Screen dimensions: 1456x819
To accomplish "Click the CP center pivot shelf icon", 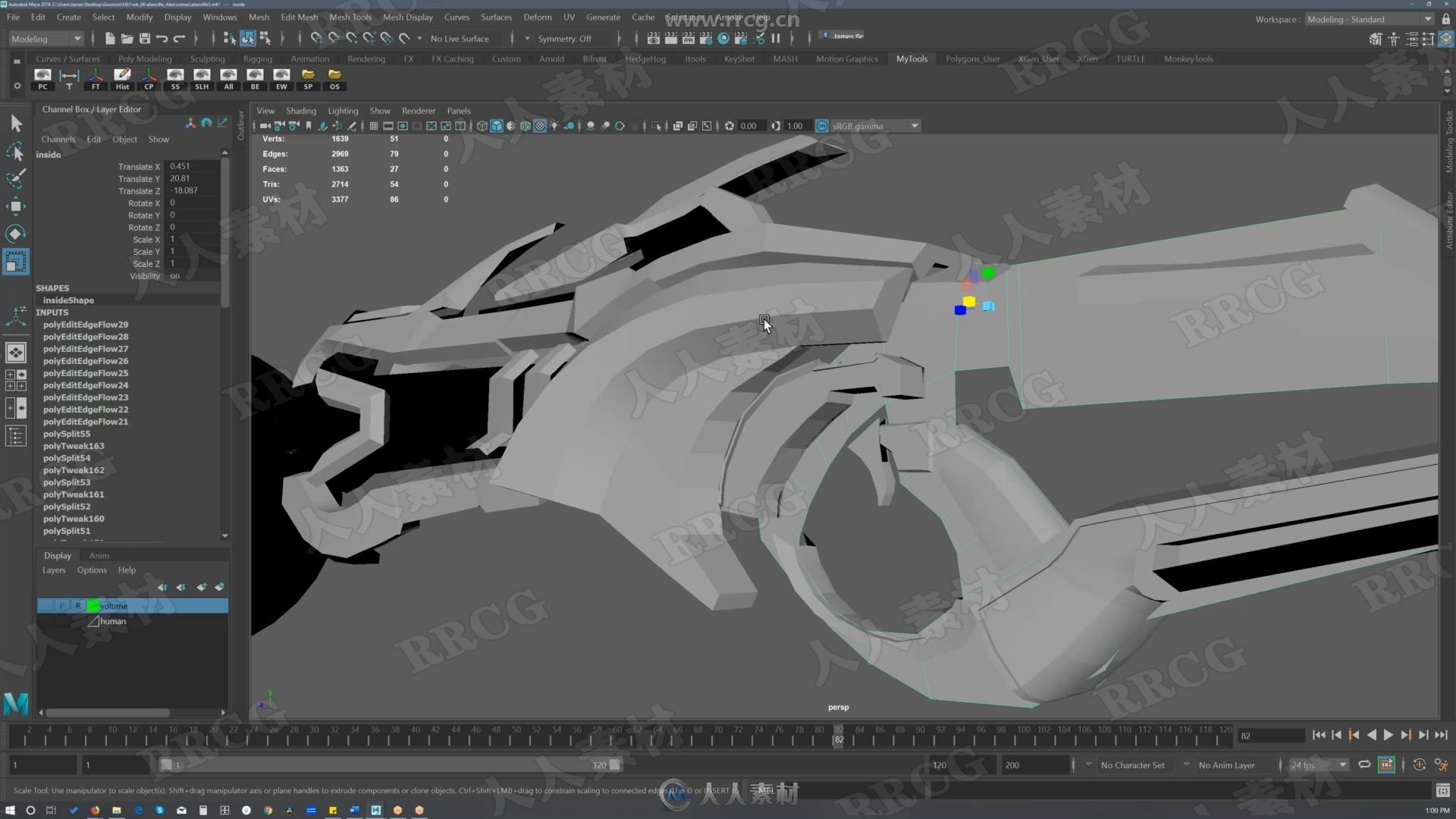I will (x=149, y=78).
